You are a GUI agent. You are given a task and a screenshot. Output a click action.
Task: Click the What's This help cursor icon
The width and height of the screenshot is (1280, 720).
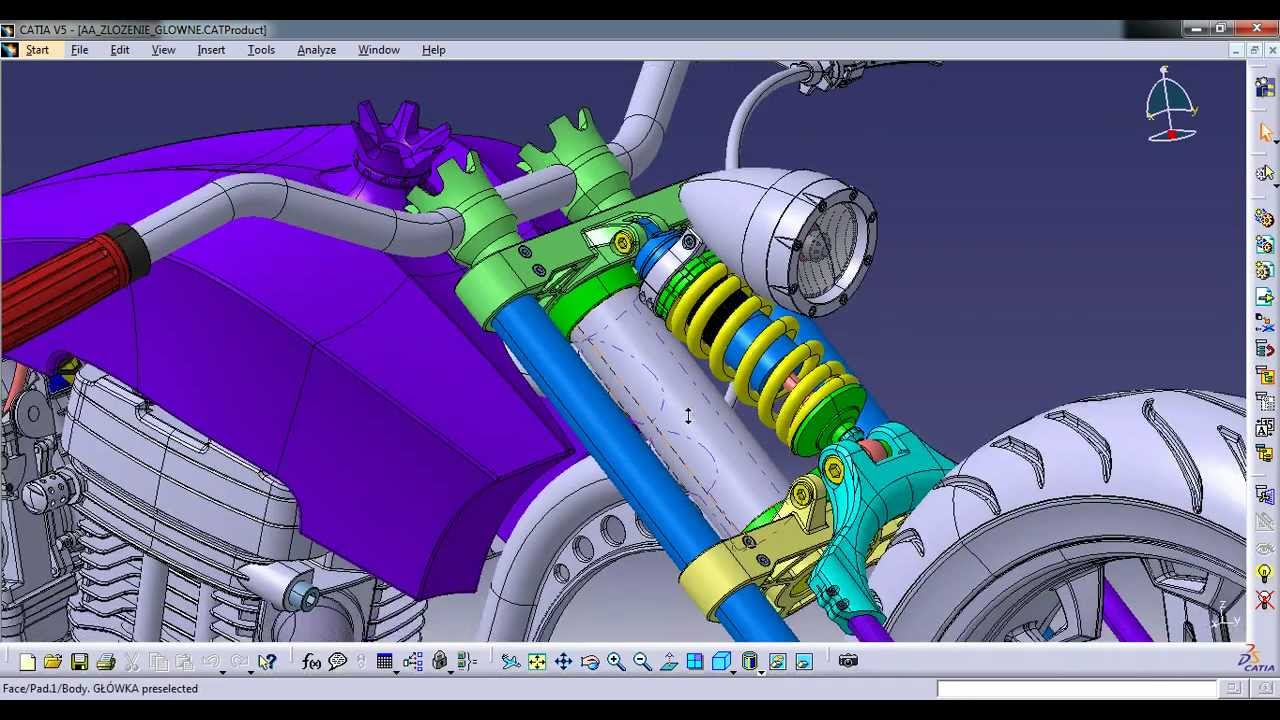pos(267,661)
